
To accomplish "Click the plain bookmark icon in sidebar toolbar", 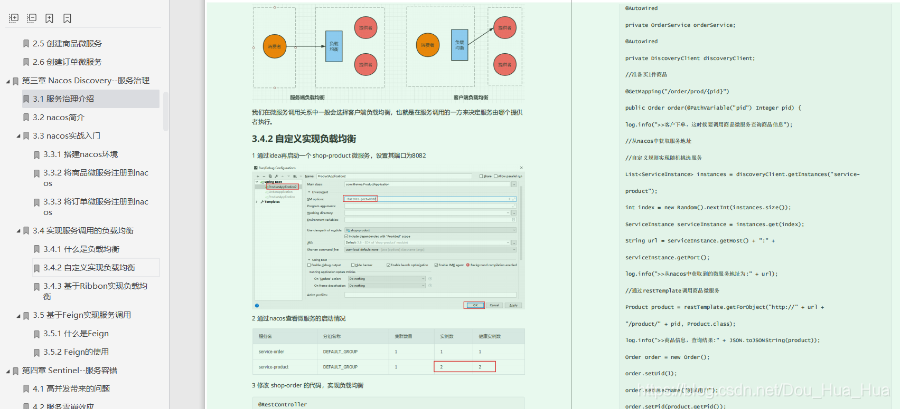I will tap(67, 18).
